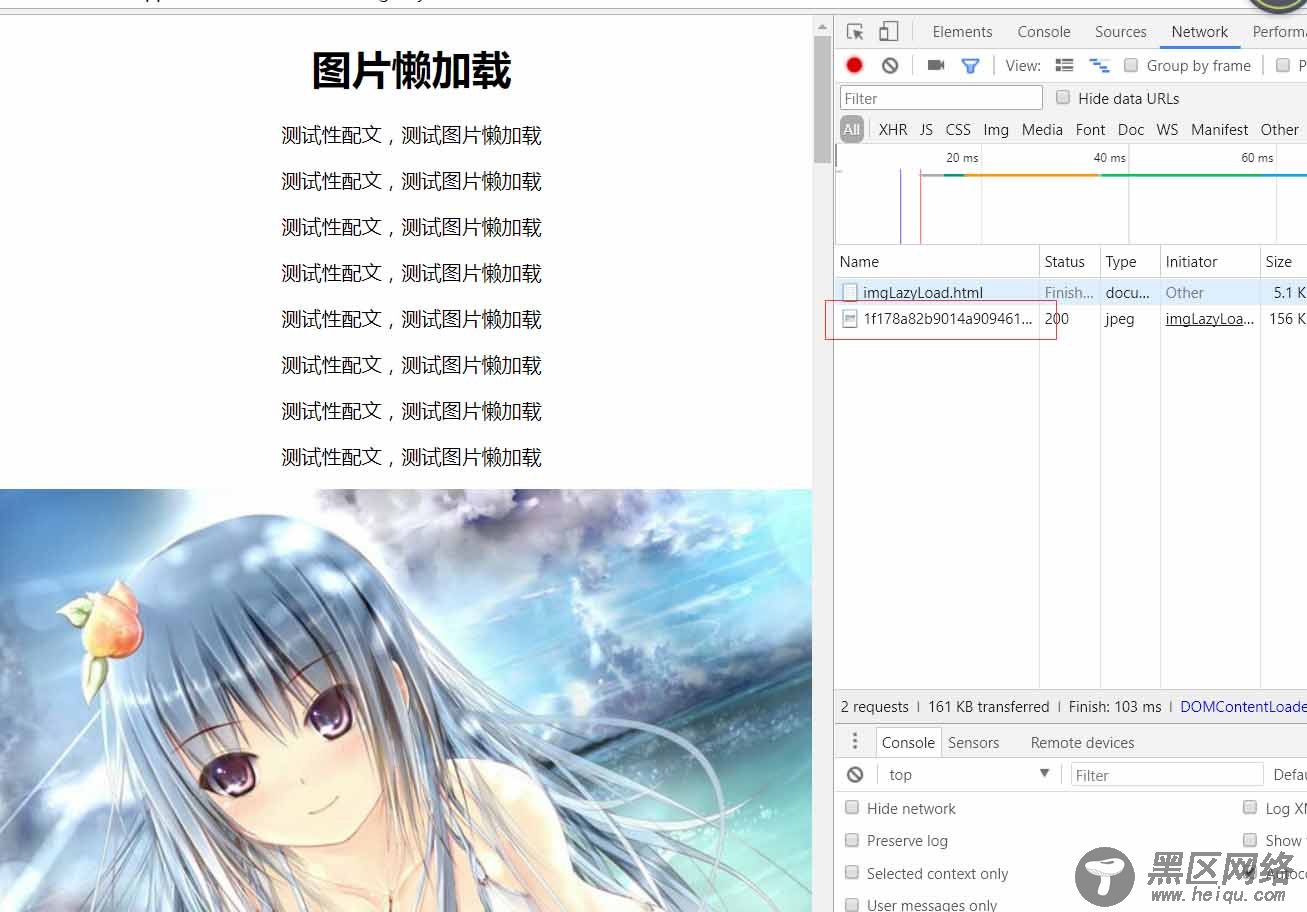Clear the console with the ban icon
The image size is (1307, 912).
click(x=855, y=774)
